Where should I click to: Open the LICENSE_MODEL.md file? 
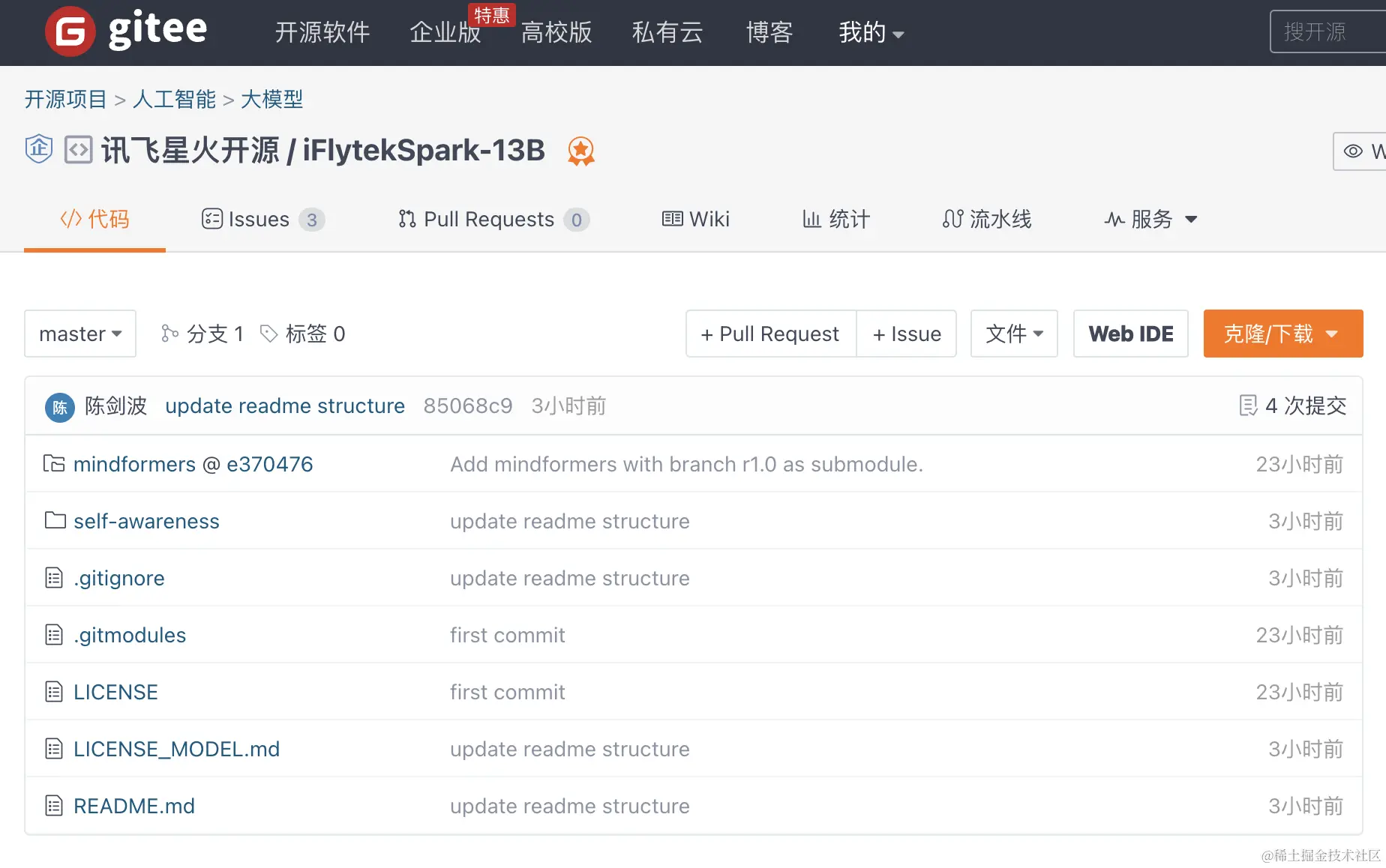tap(176, 749)
